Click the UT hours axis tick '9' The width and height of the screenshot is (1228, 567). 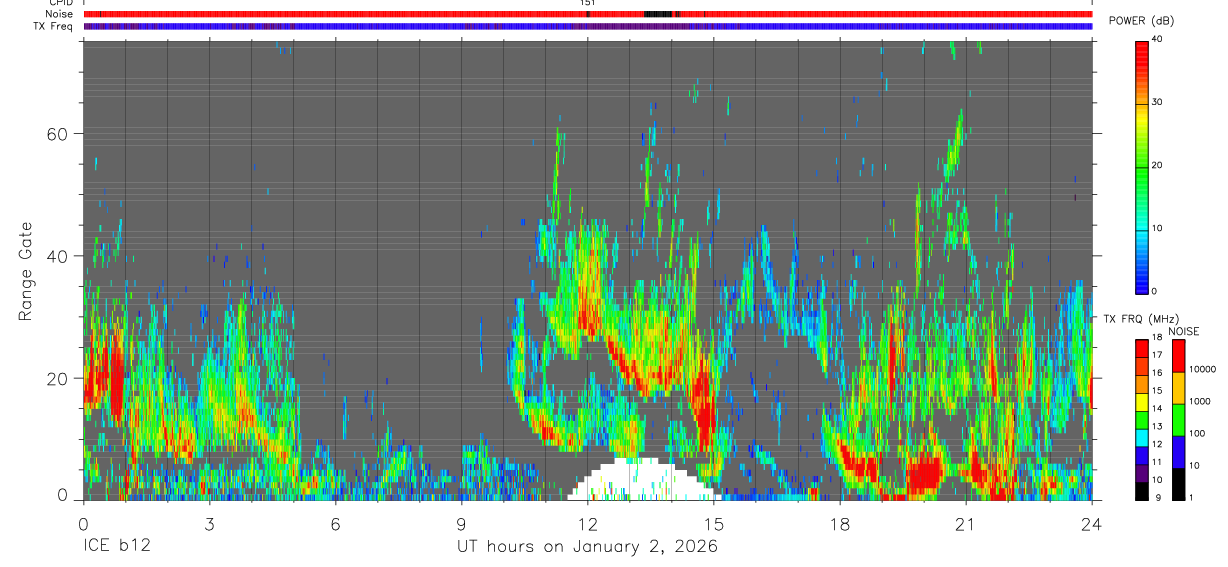pyautogui.click(x=462, y=523)
